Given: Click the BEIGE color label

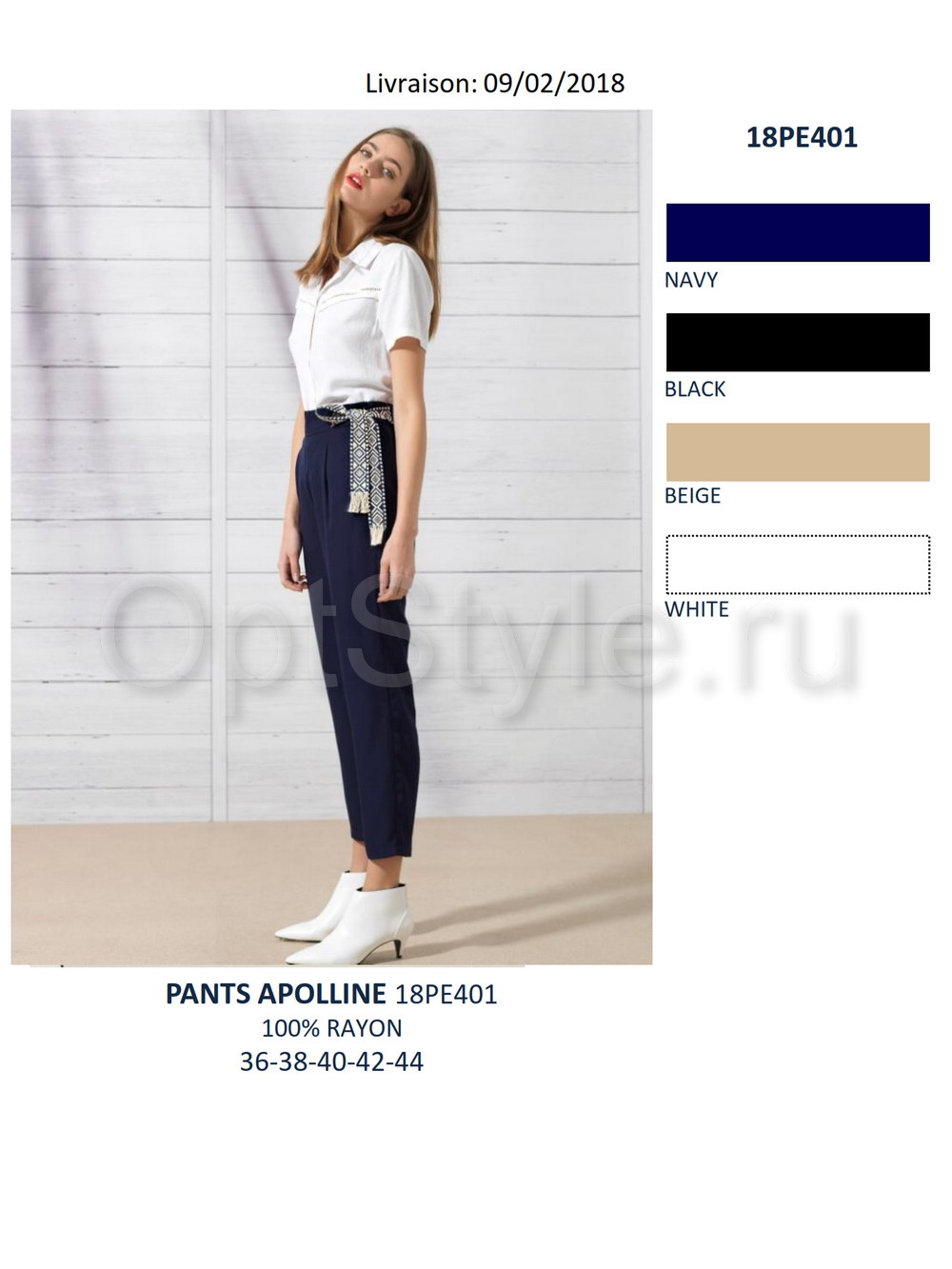Looking at the screenshot, I should pos(693,495).
